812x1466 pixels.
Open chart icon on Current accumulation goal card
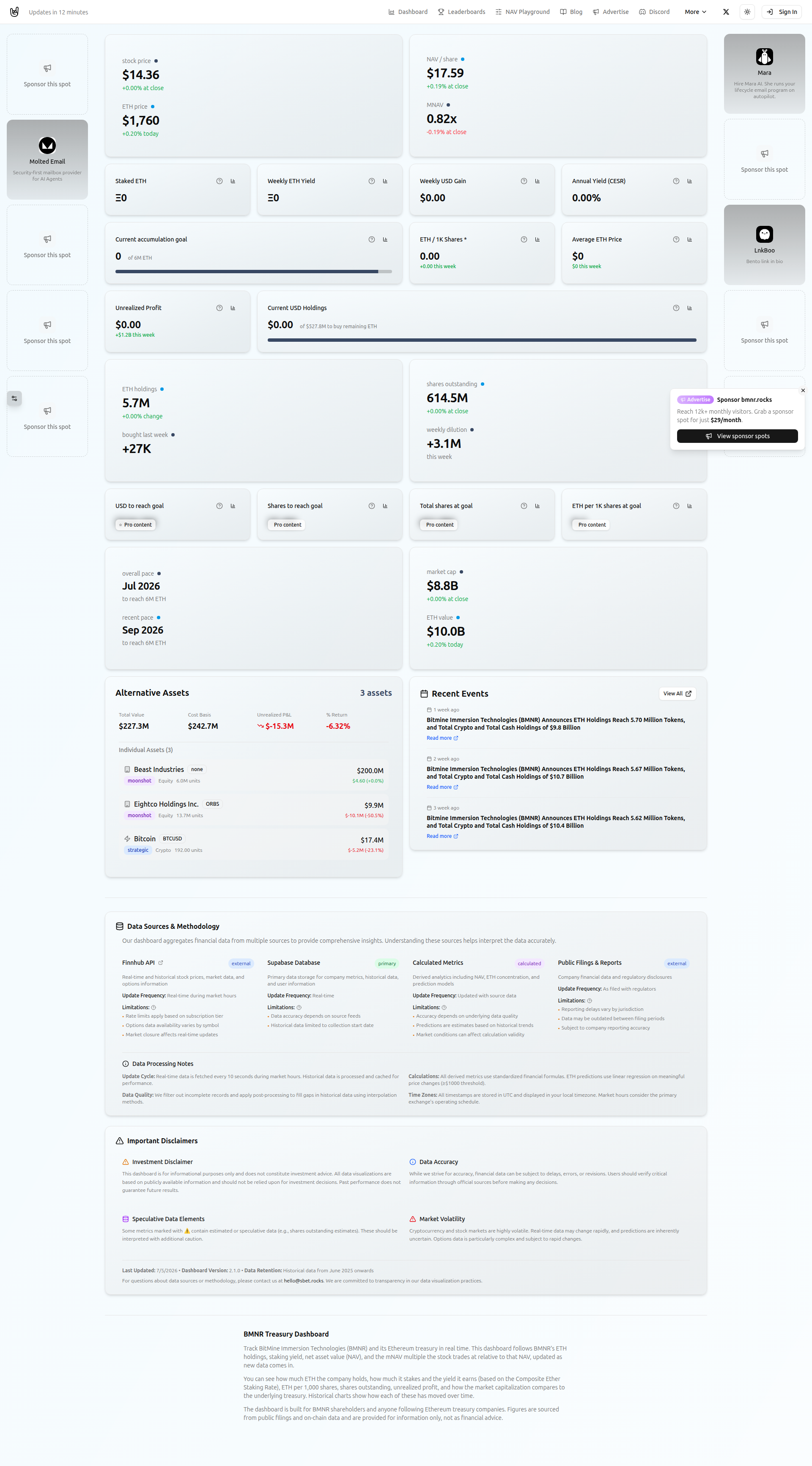click(x=385, y=239)
